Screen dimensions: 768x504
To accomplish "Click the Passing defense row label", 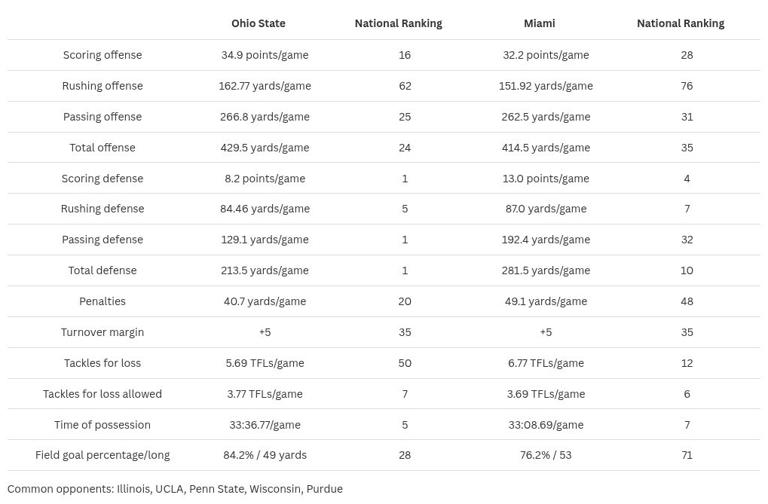I will 102,240.
